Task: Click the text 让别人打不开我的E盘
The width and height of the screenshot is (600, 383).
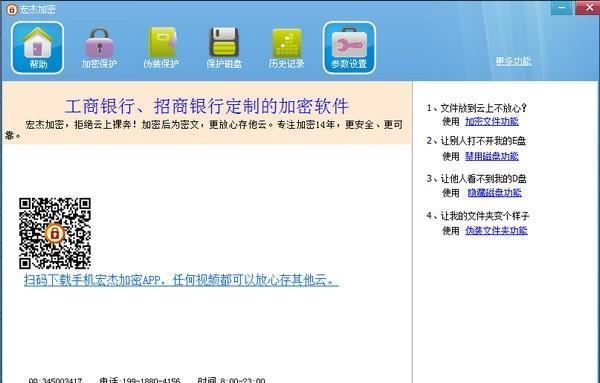Action: coord(483,141)
